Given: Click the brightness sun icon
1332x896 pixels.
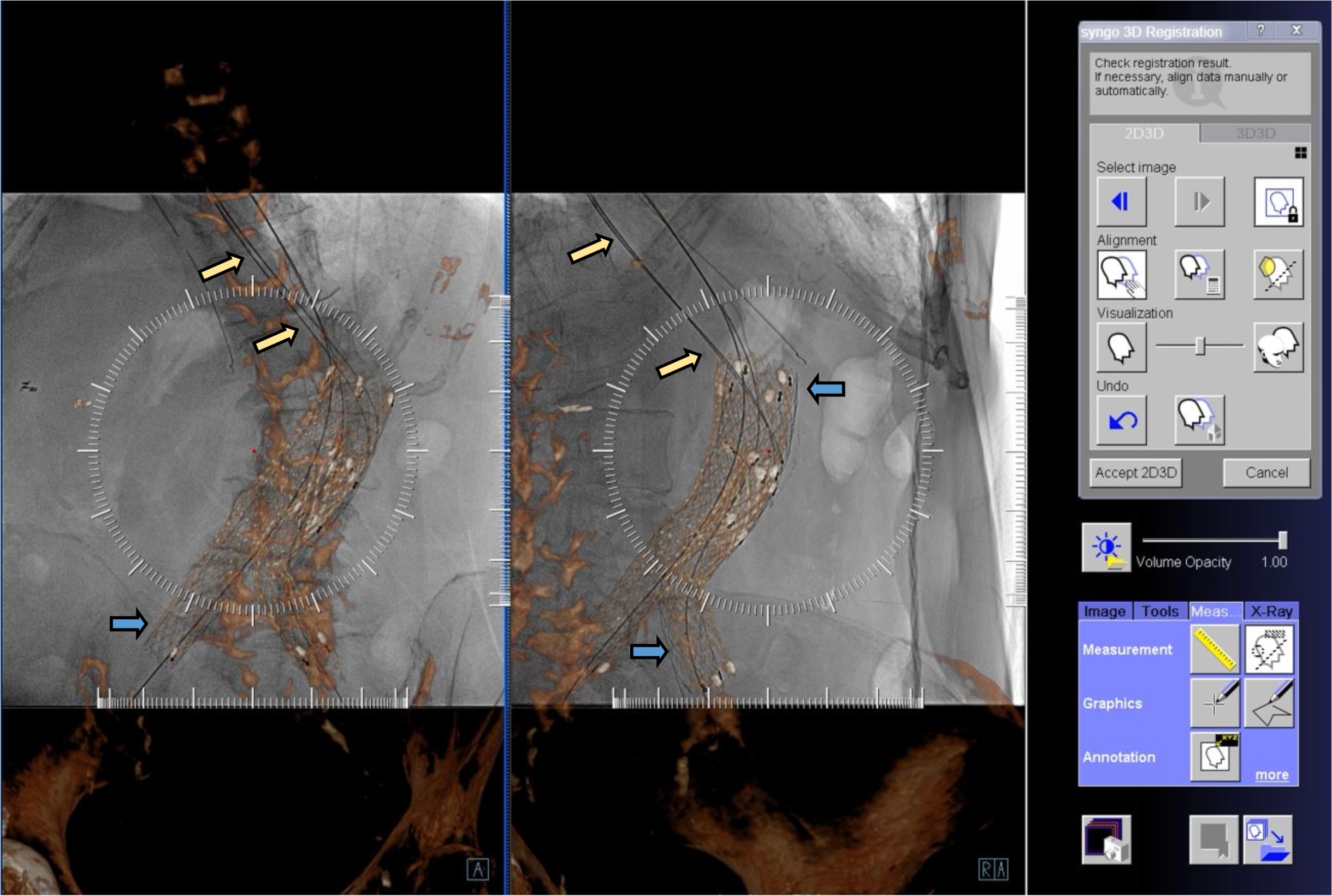Looking at the screenshot, I should point(1106,548).
